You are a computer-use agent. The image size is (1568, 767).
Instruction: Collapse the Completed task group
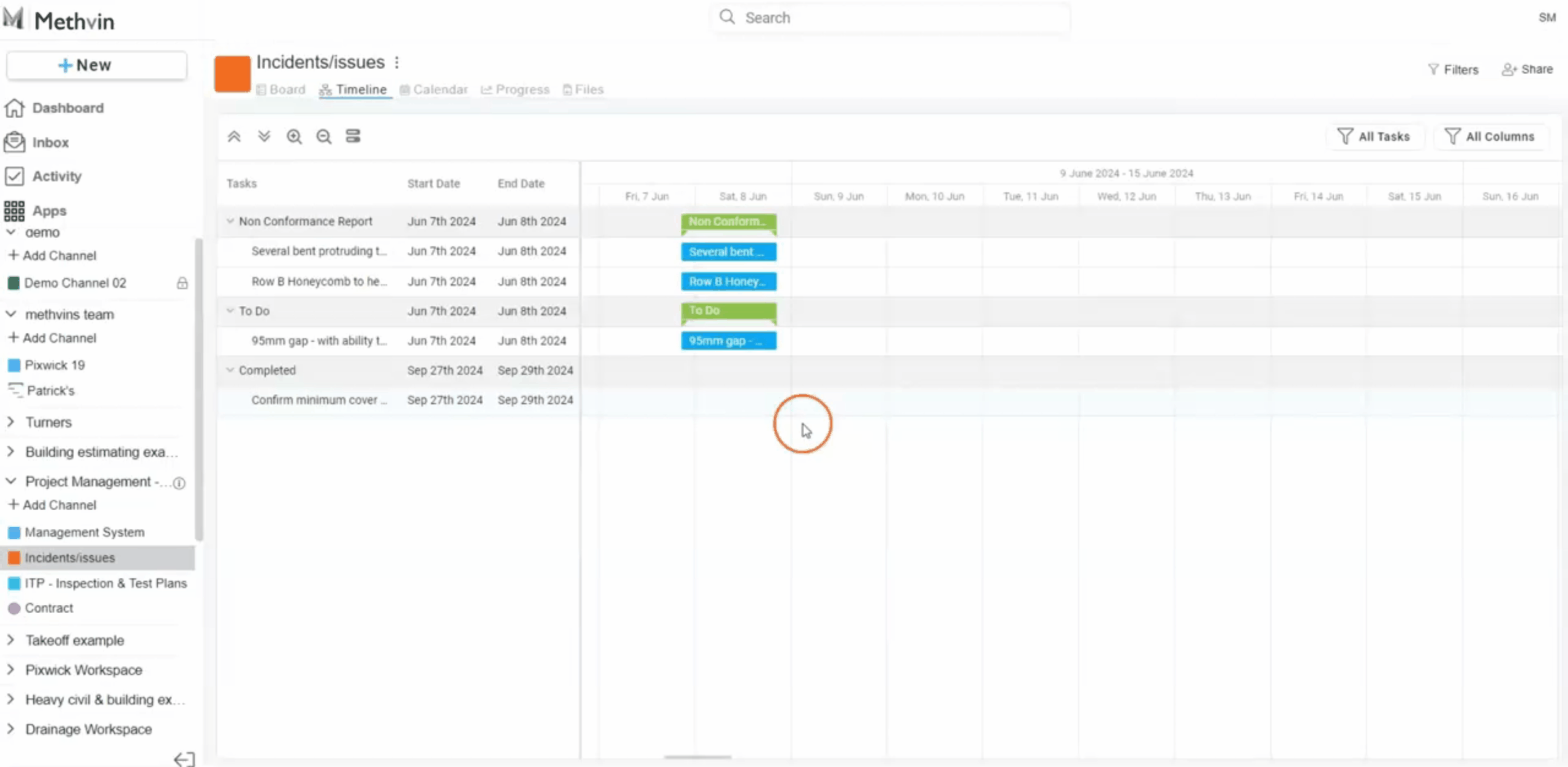230,370
